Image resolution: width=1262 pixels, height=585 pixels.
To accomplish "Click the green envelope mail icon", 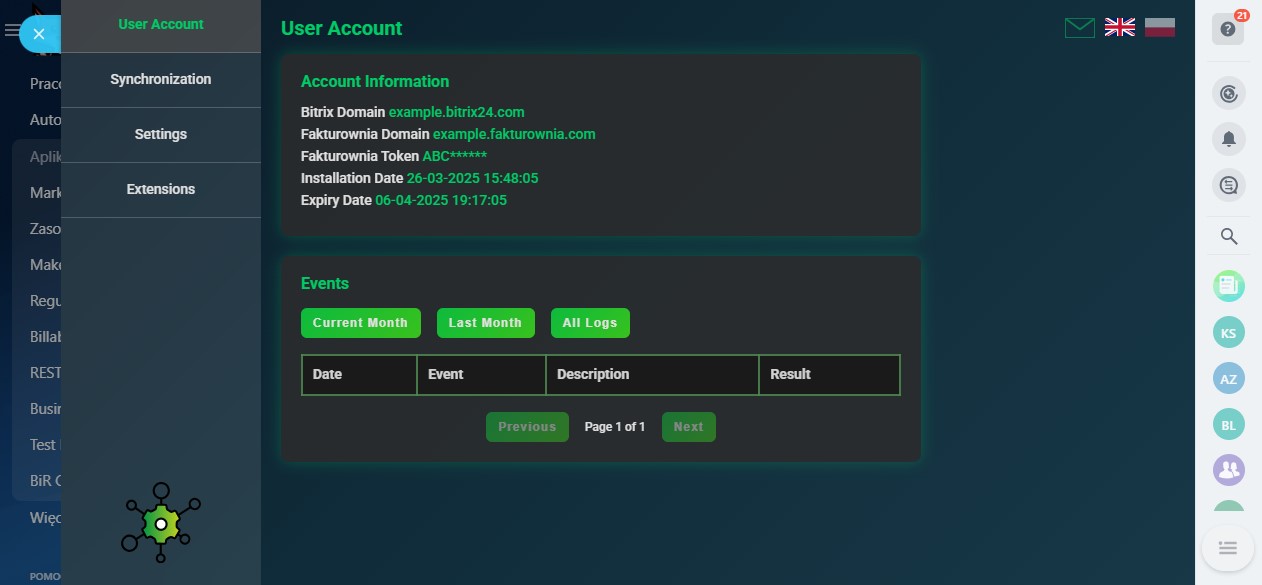I will point(1079,28).
